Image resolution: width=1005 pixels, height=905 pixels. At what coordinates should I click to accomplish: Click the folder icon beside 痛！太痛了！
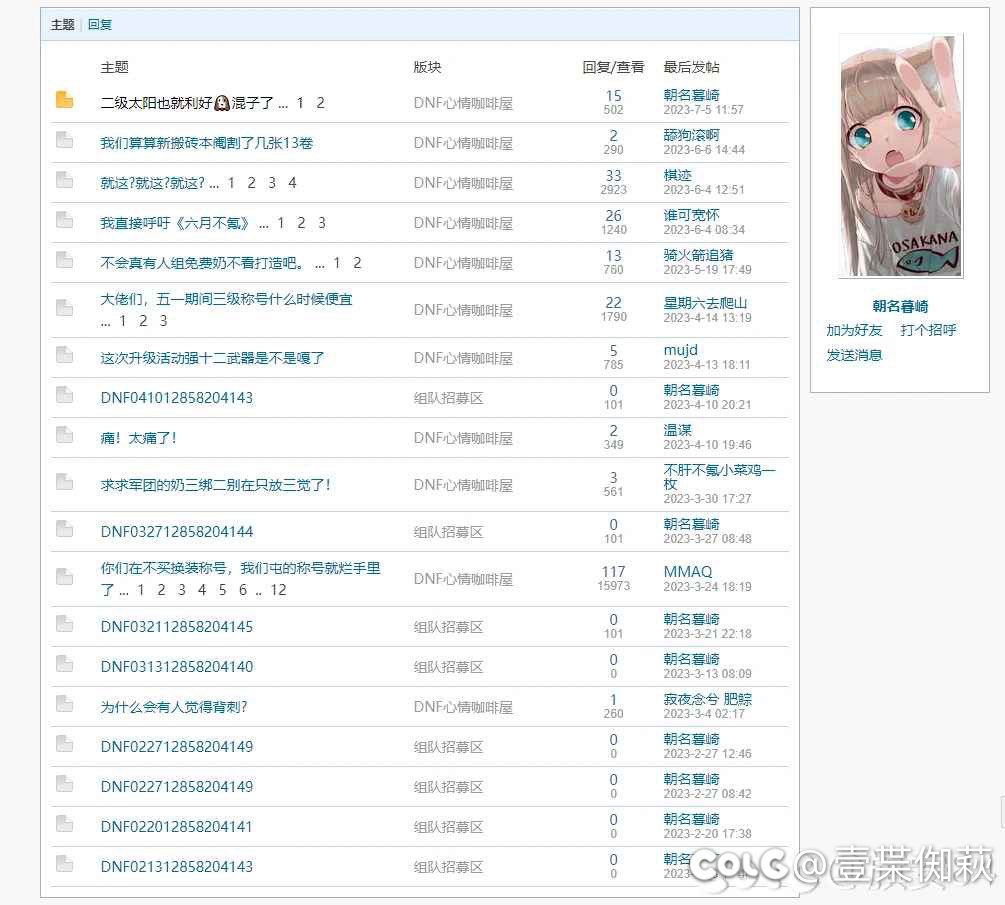(65, 435)
